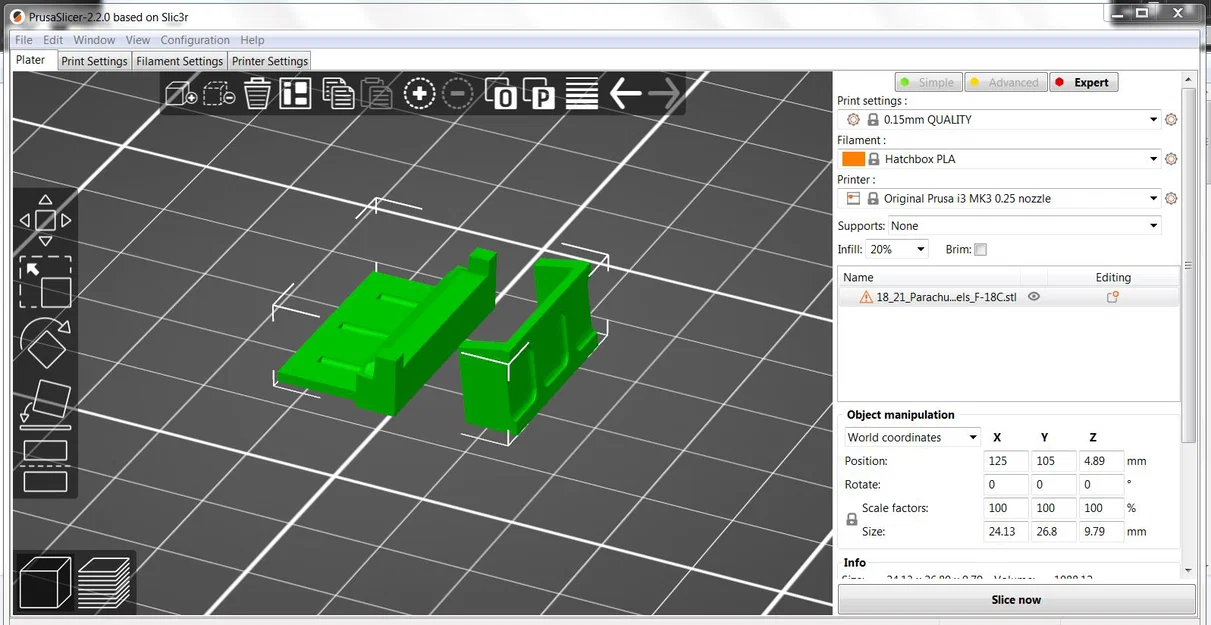Select the Rotate gizmo tool

click(45, 343)
